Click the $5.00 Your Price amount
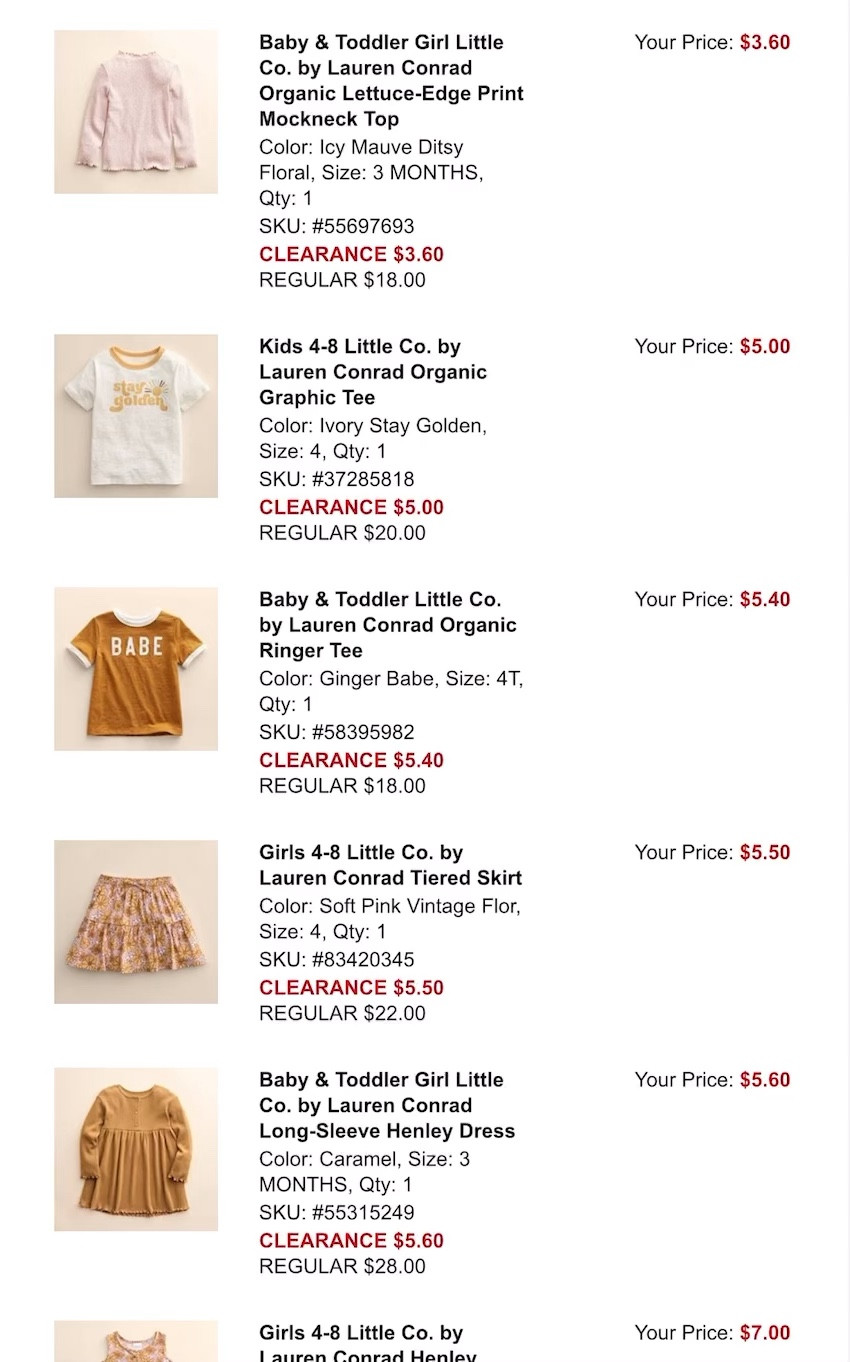 765,346
